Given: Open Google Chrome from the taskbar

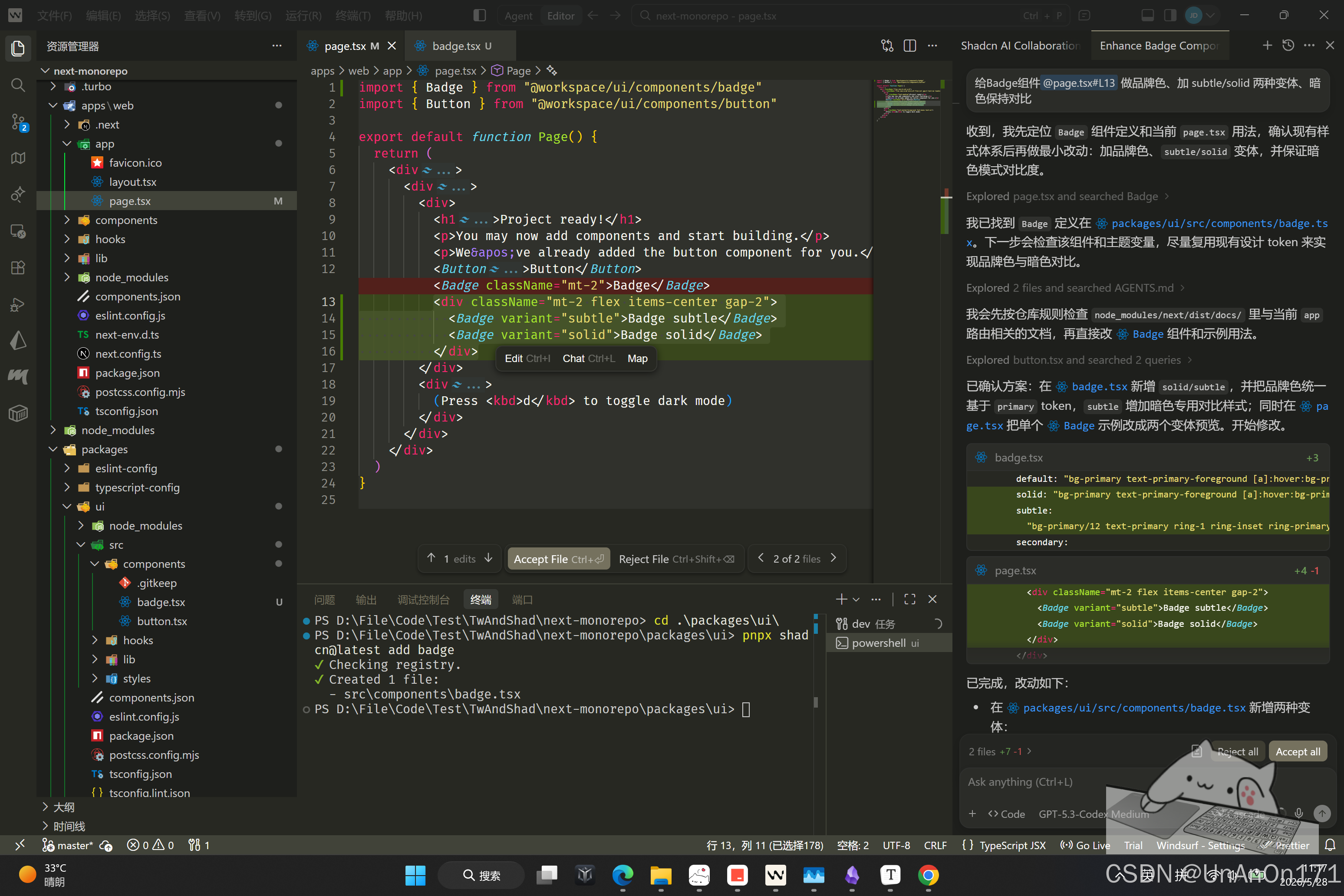Looking at the screenshot, I should (x=929, y=875).
